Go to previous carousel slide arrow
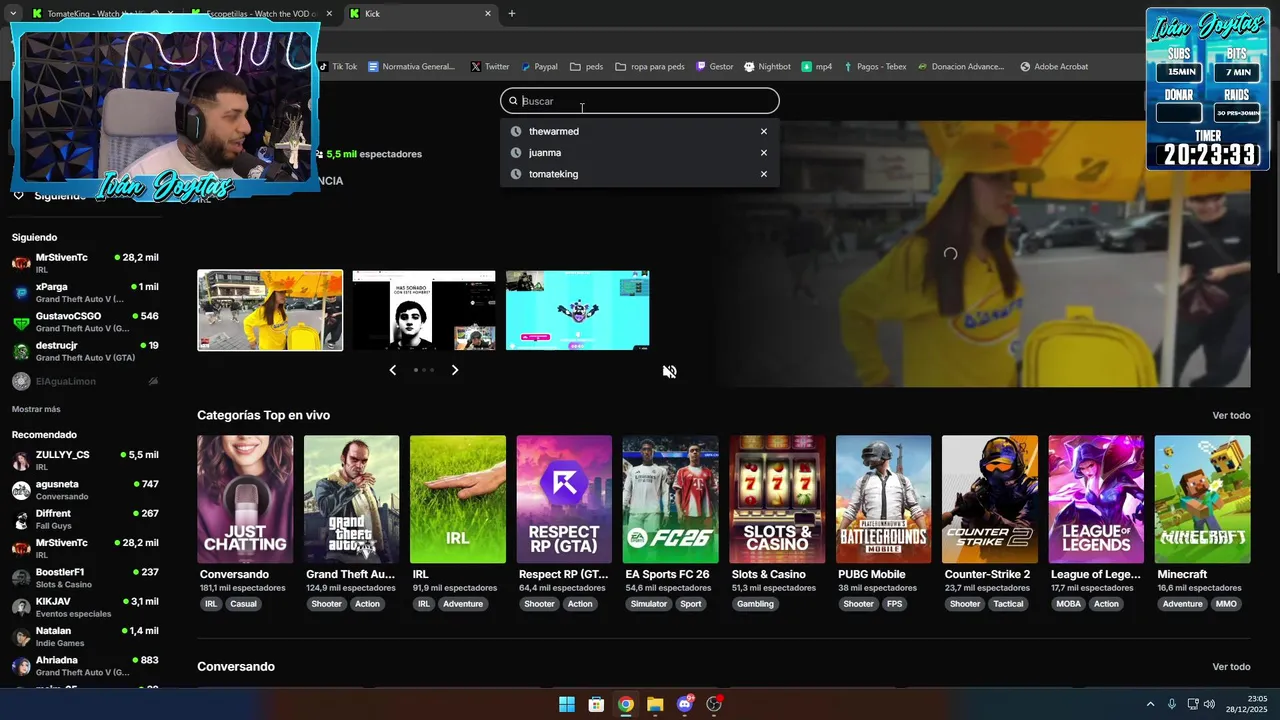1280x720 pixels. (392, 370)
